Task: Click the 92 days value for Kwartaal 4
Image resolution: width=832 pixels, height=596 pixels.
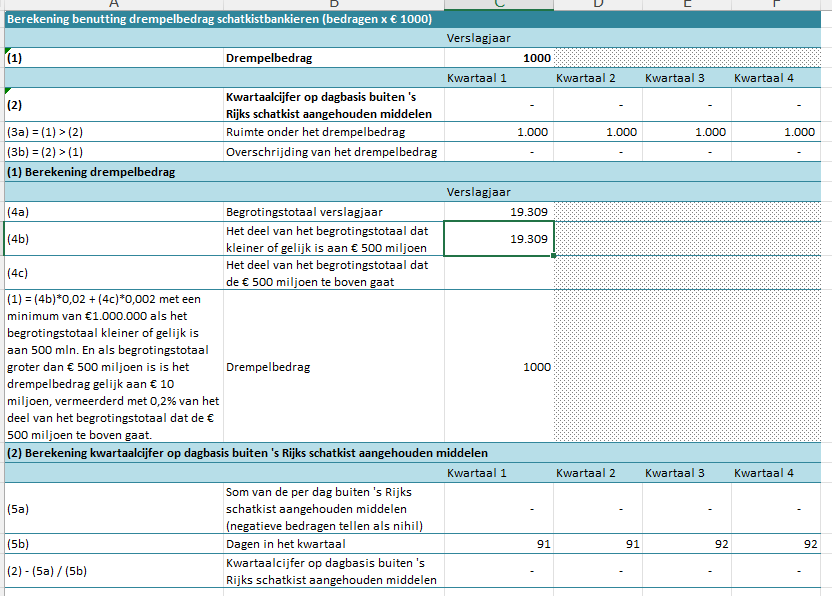Action: click(x=776, y=544)
